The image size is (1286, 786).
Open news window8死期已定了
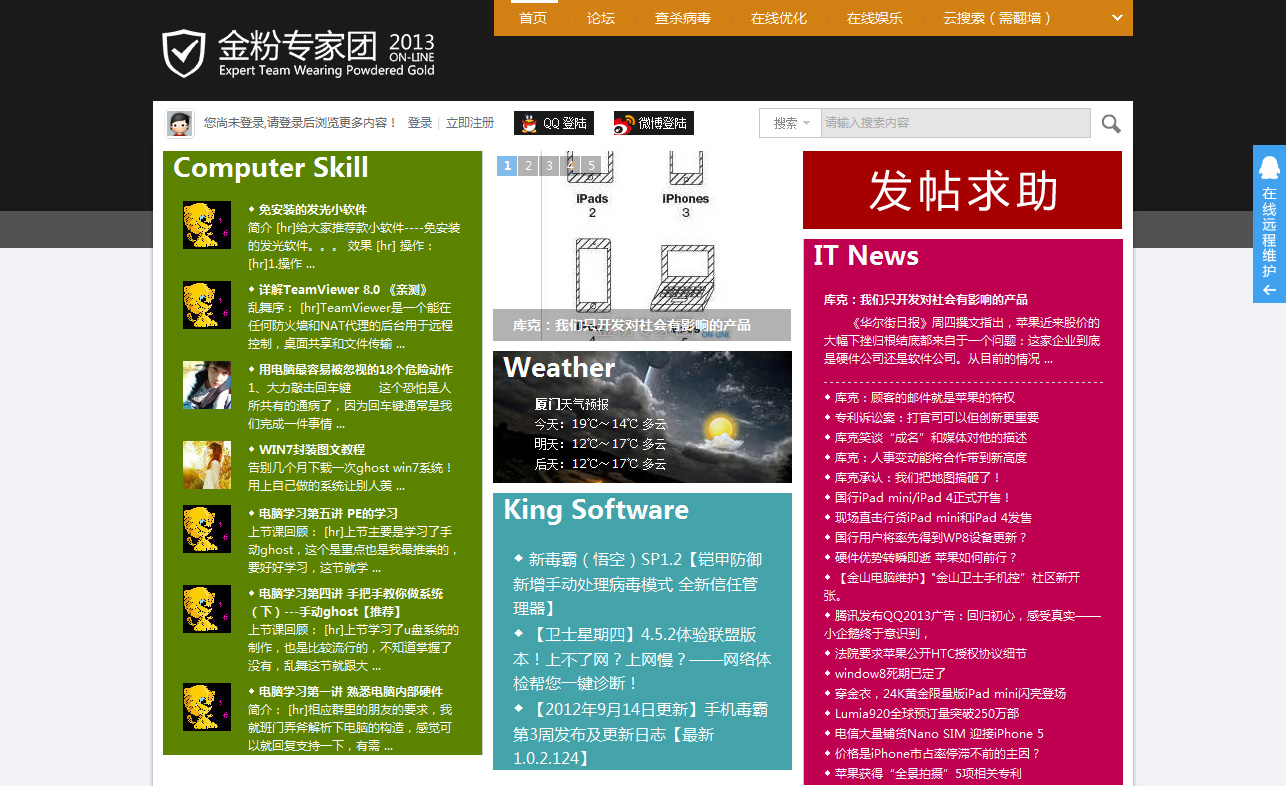890,674
